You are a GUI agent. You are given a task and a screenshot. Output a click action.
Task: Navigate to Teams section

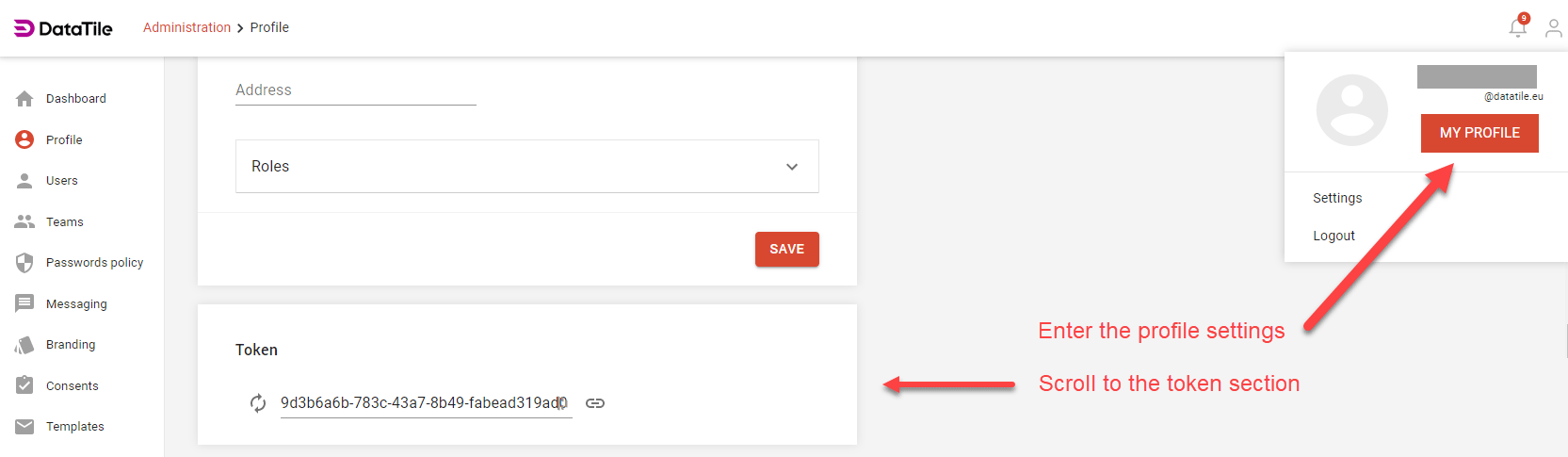click(x=64, y=222)
